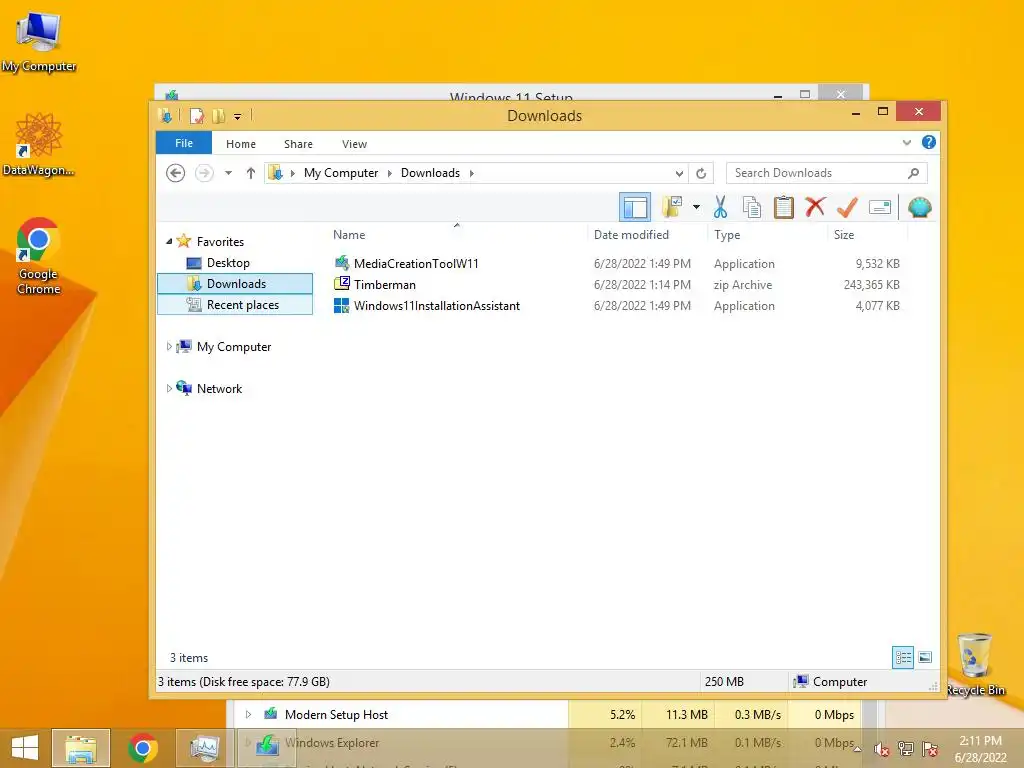
Task: Select the MediaCreationToolW11 file
Action: tap(416, 264)
